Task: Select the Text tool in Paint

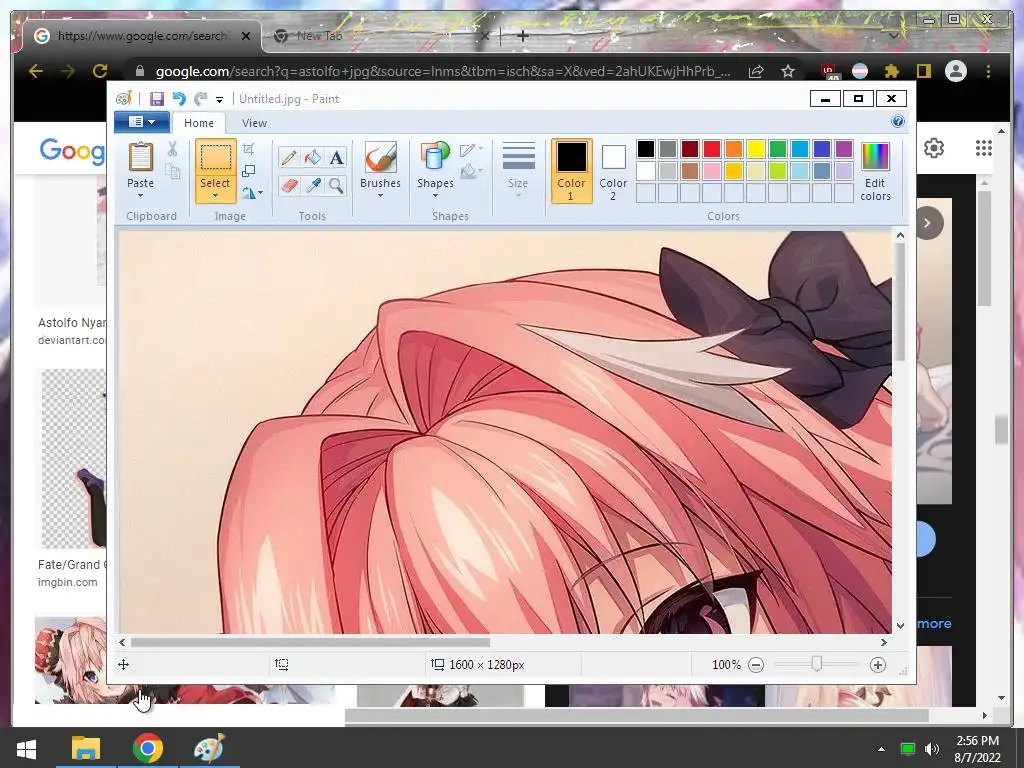Action: 336,157
